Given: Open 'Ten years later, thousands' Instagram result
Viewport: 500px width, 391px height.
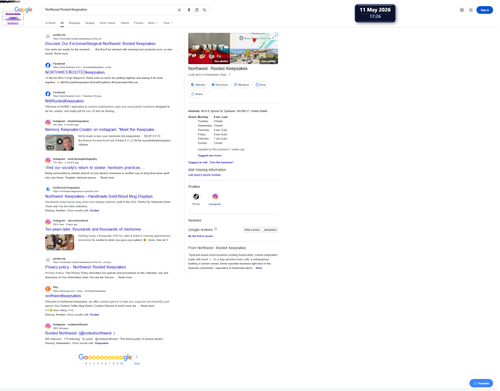Looking at the screenshot, I should [x=95, y=229].
